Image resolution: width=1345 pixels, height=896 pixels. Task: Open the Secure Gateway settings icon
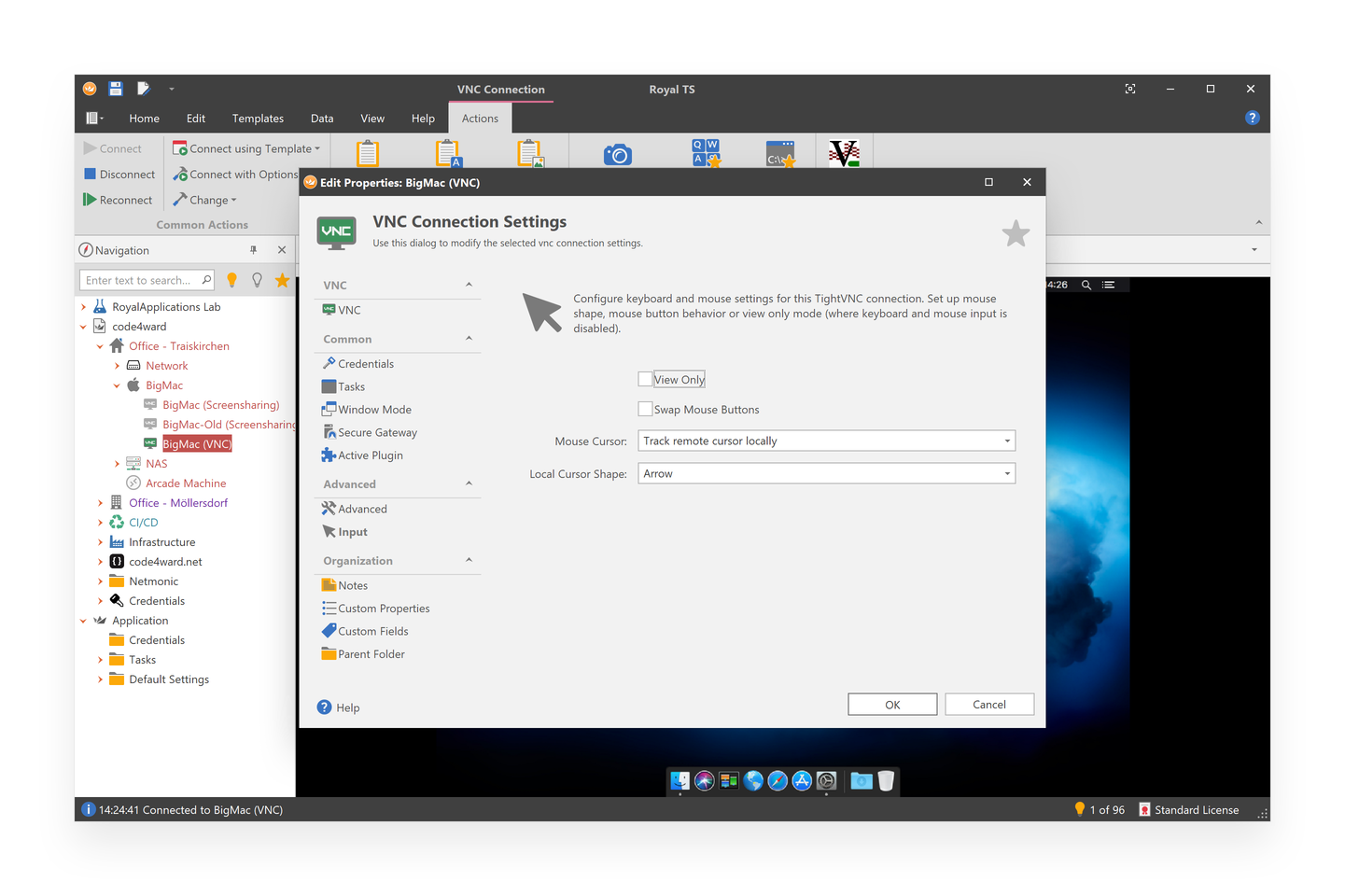[x=377, y=431]
